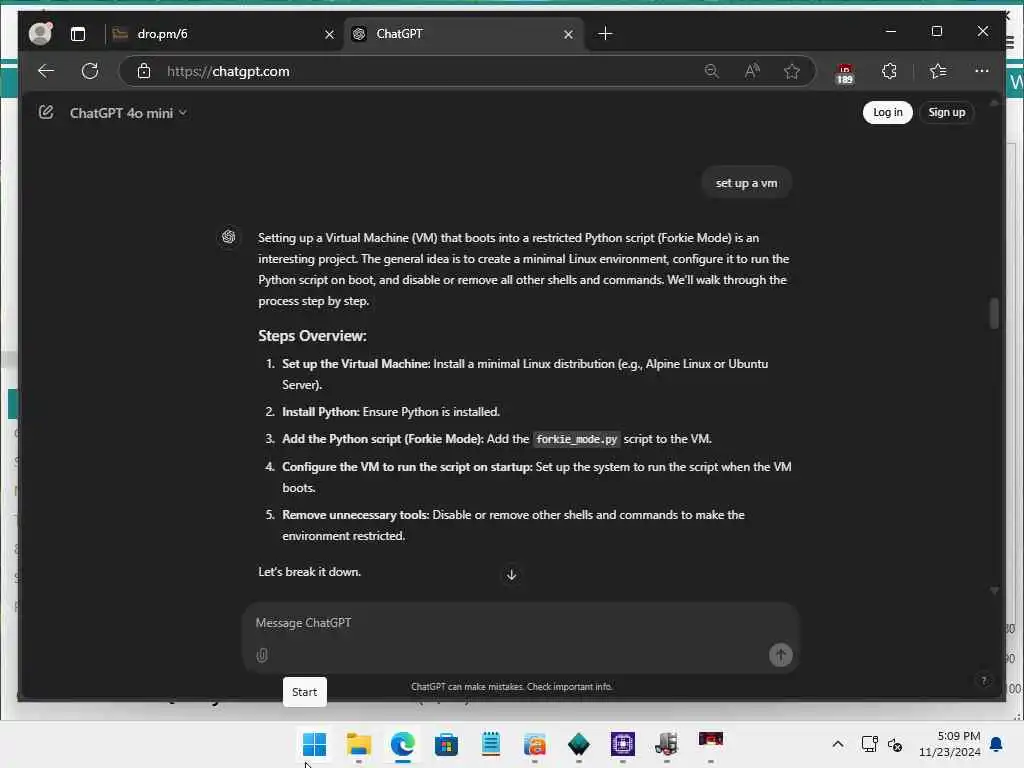Open the red extension with 189 badge
Screen dimensions: 1024x768
pos(844,73)
